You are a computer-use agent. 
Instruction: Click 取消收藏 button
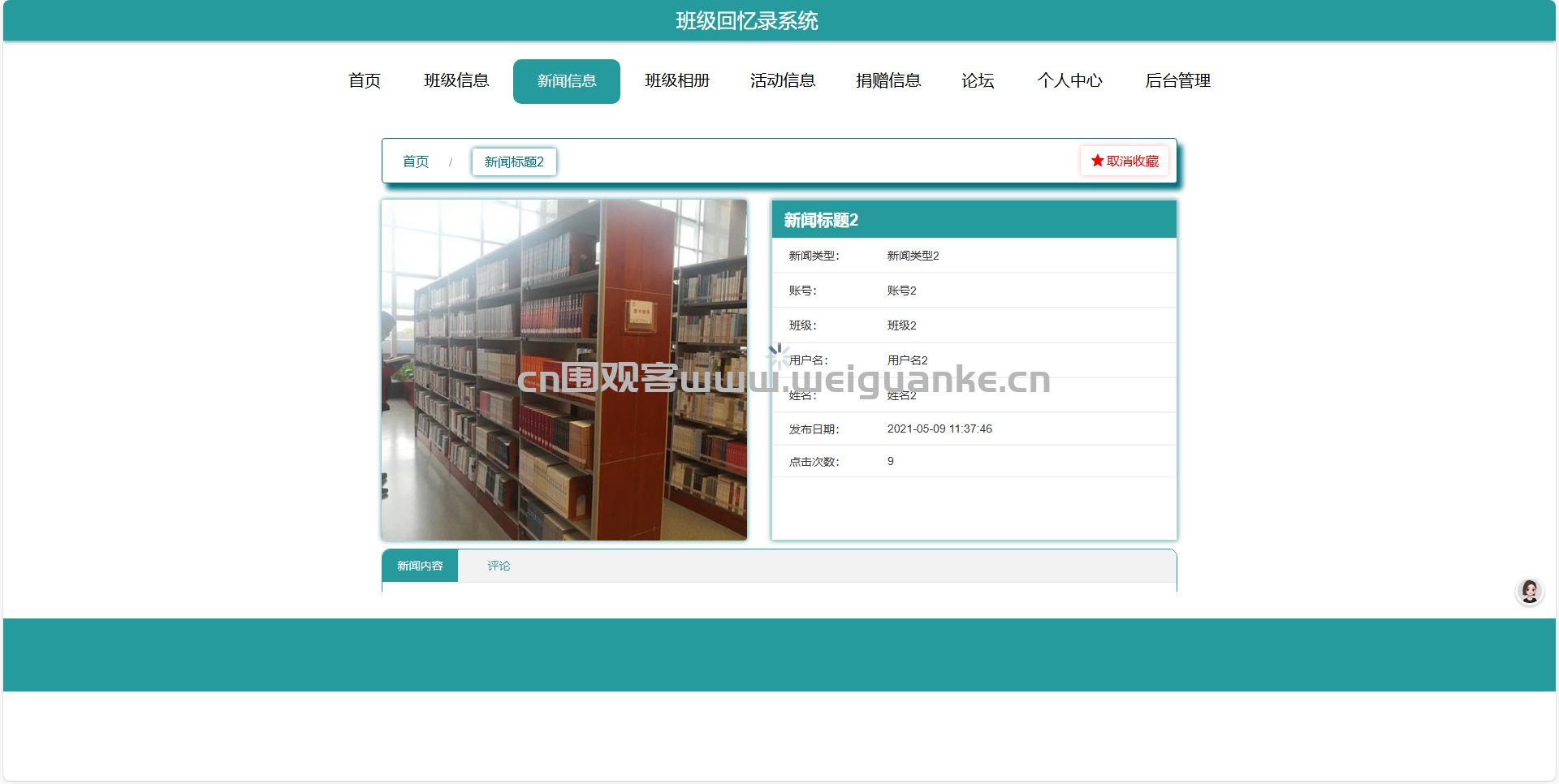click(1125, 161)
